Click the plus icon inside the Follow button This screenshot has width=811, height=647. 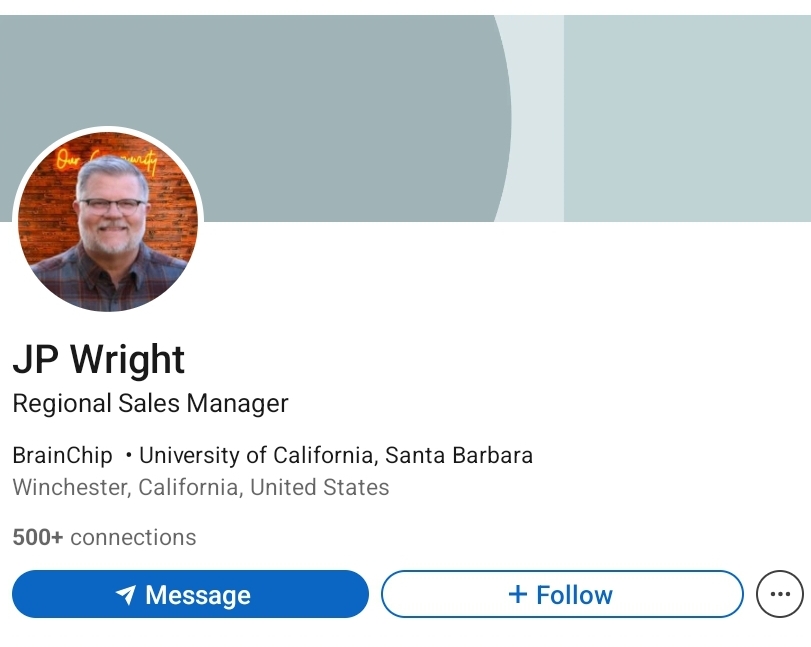point(518,593)
